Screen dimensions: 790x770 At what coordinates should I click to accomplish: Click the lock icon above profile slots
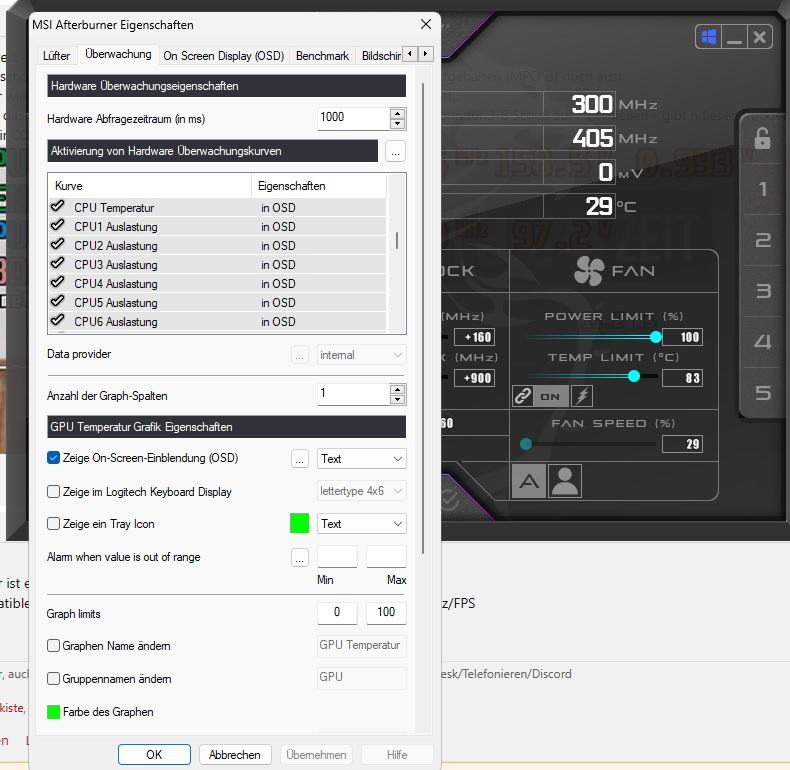[762, 138]
